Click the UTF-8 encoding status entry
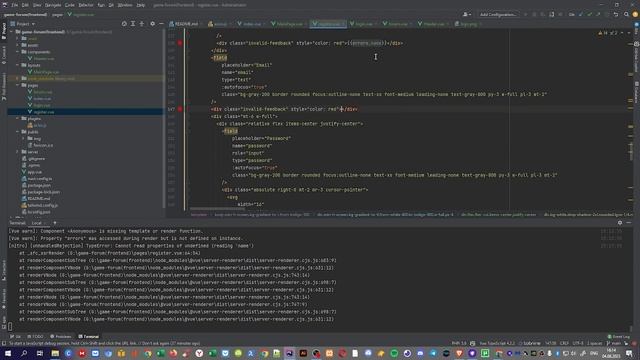The image size is (640, 360). click(x=578, y=343)
